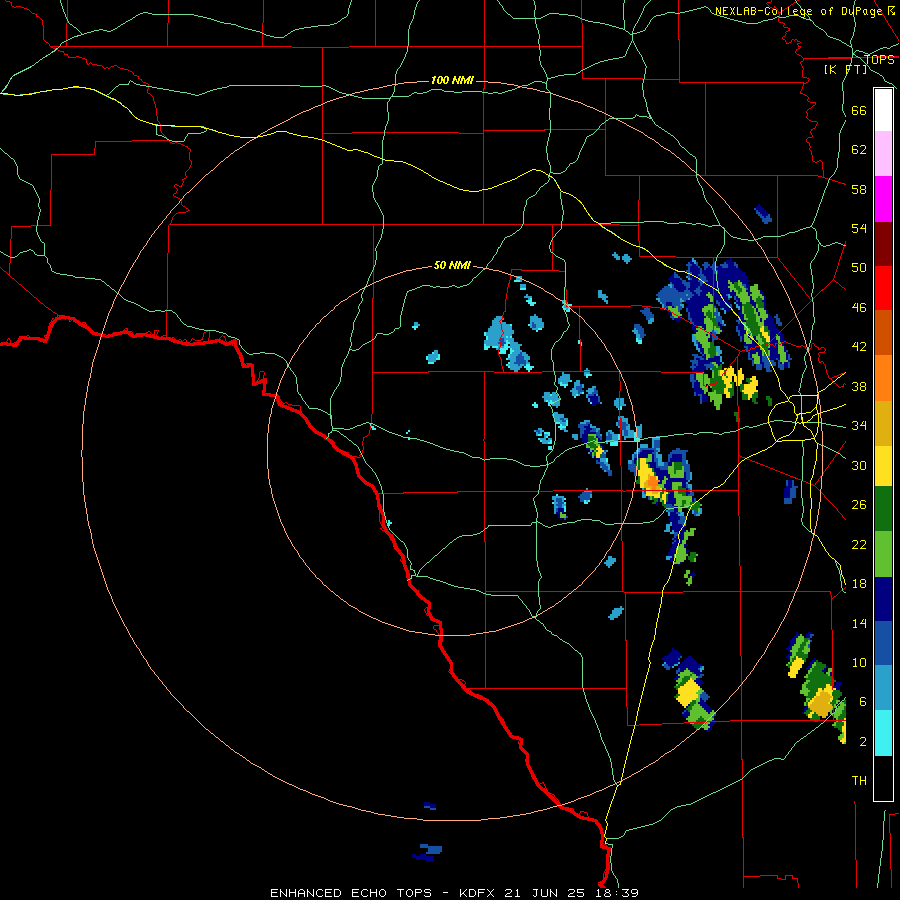Click the cyan swatch in the legend
The height and width of the screenshot is (900, 900).
(x=883, y=733)
